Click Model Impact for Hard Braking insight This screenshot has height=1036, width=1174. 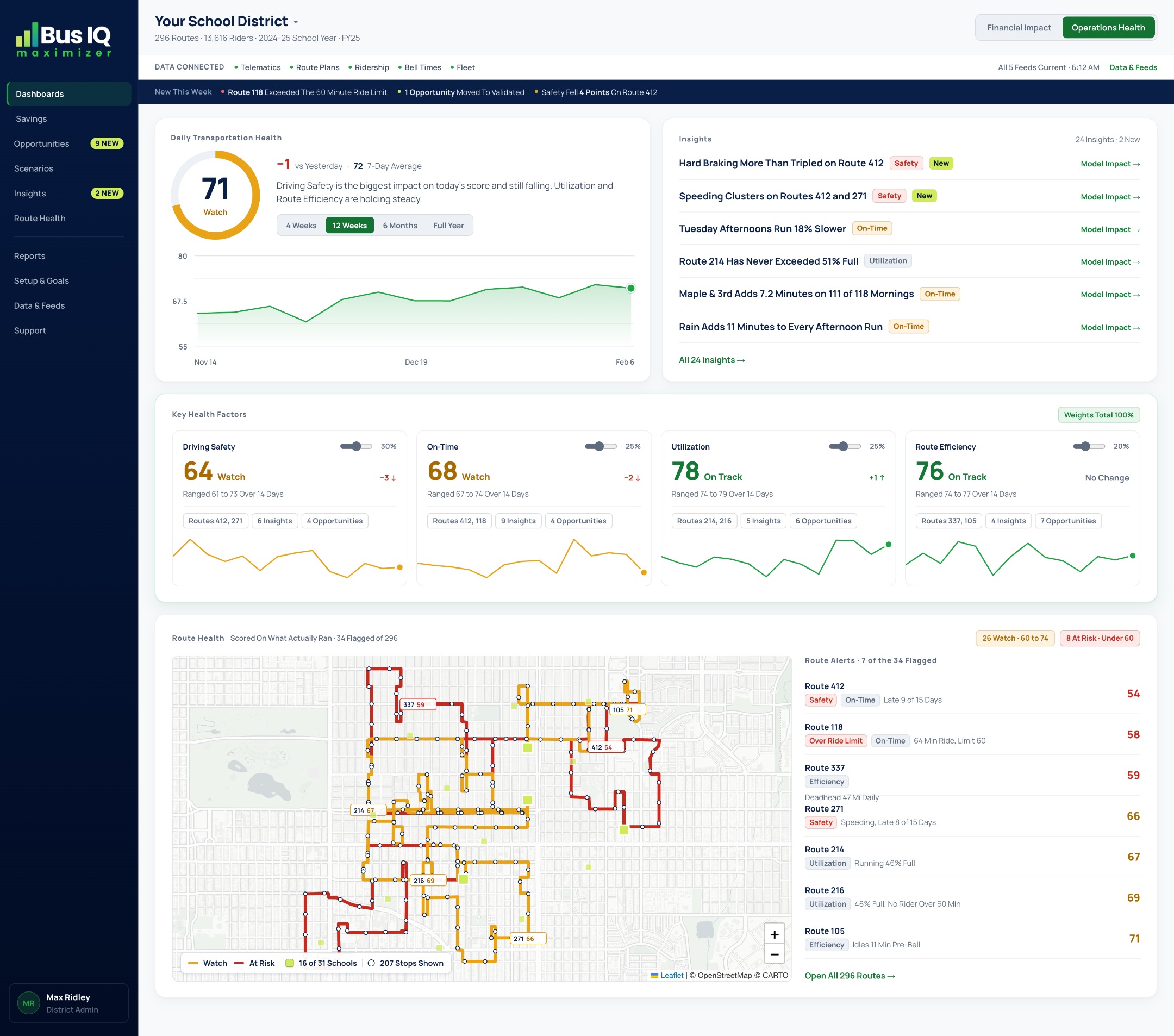tap(1110, 164)
